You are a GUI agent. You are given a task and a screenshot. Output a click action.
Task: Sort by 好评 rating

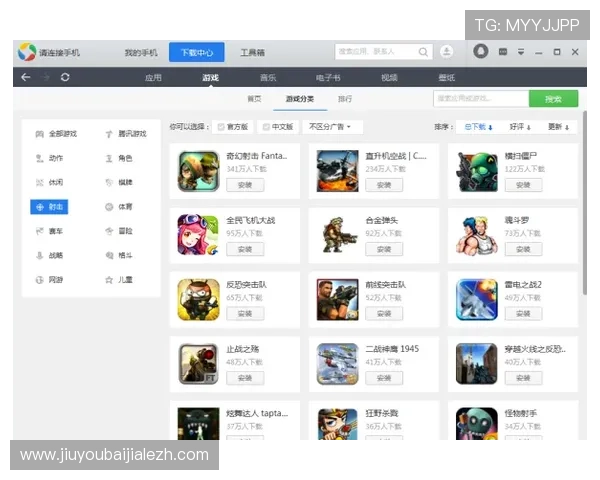coord(520,127)
